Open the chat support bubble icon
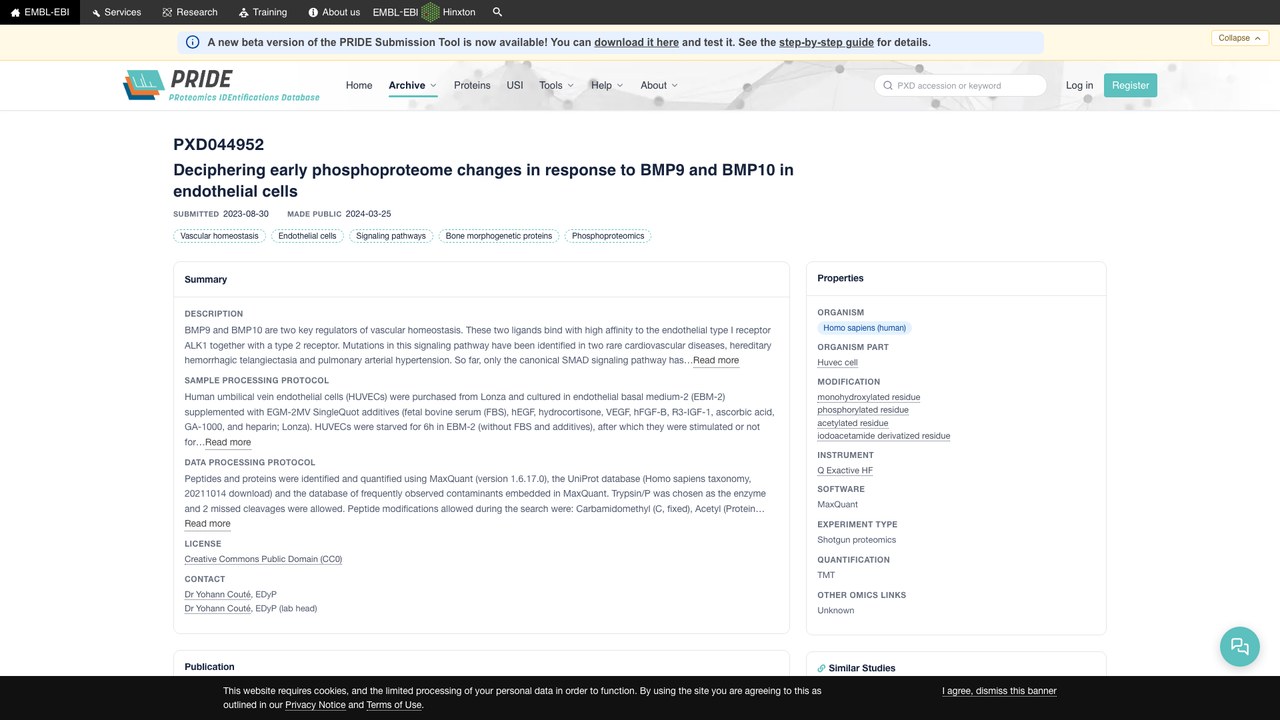The image size is (1280, 720). (x=1240, y=646)
